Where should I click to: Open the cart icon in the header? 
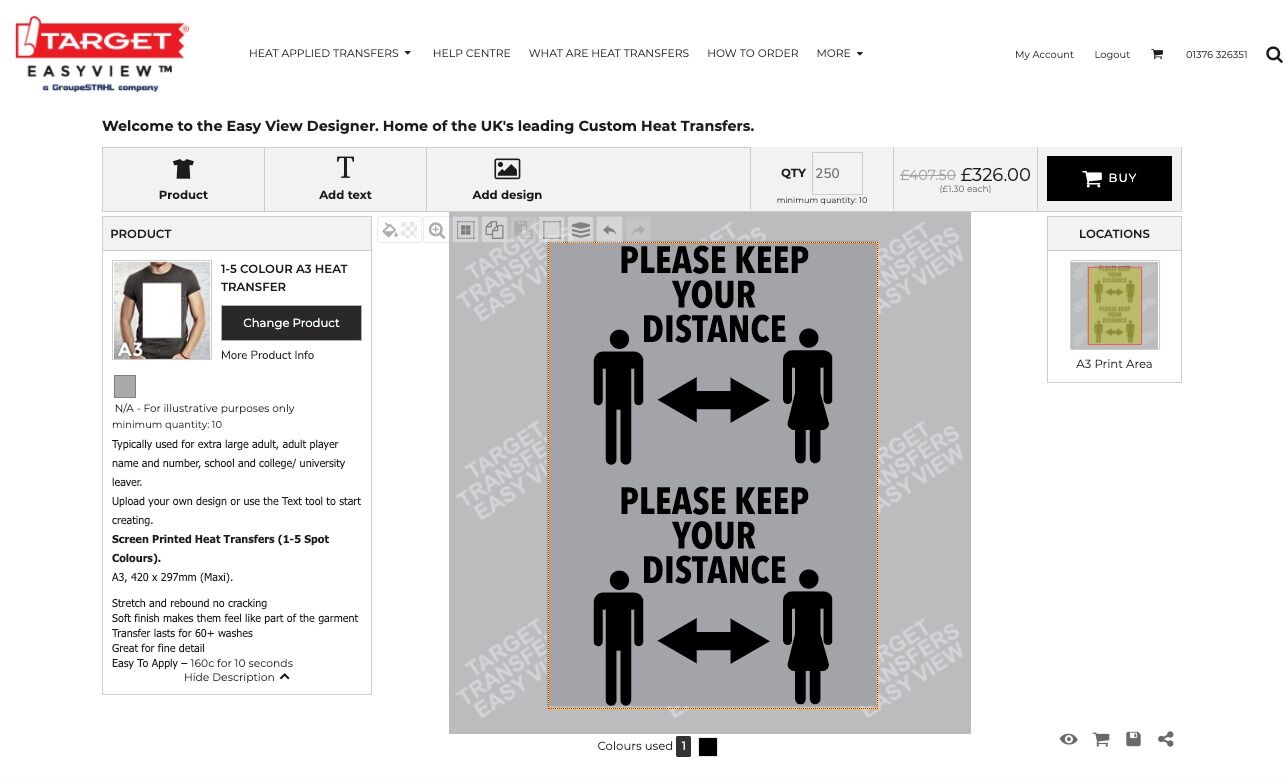(1157, 54)
